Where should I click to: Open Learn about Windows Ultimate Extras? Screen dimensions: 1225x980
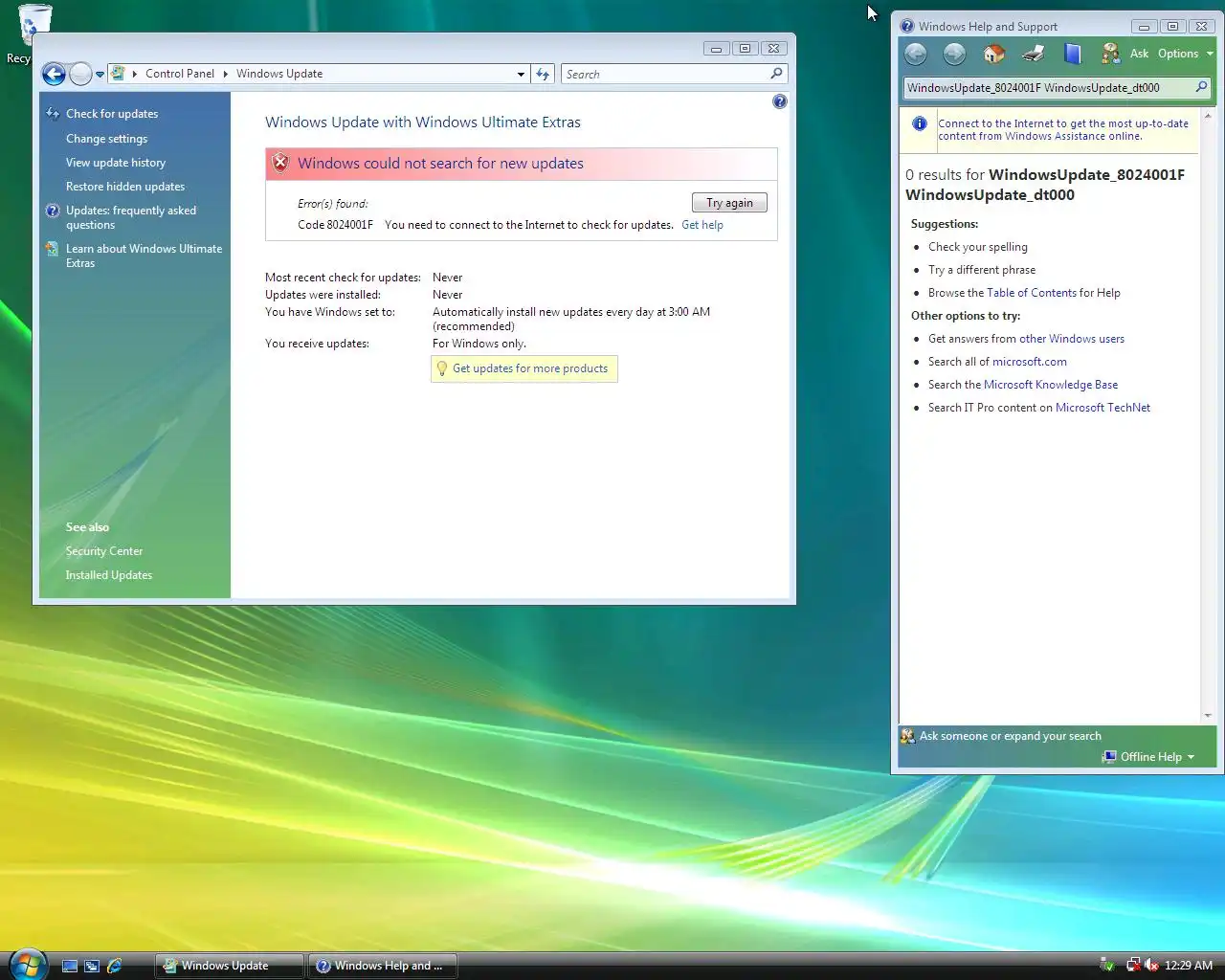[x=144, y=256]
